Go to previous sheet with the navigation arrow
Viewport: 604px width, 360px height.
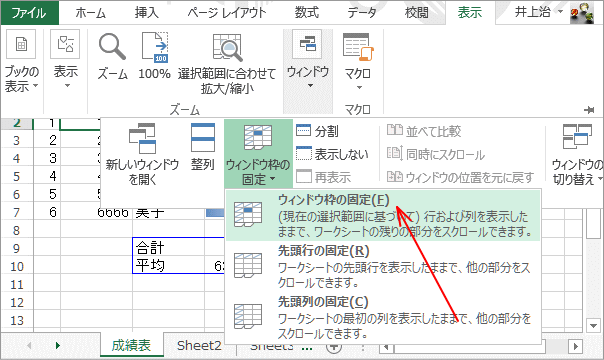(29, 345)
